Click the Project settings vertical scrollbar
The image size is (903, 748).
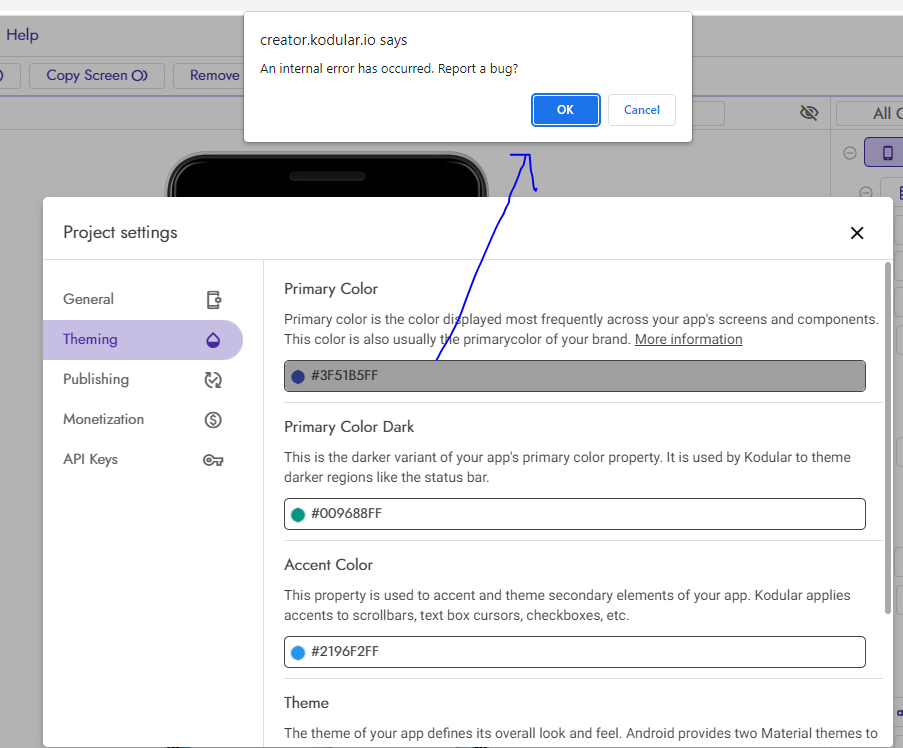click(887, 438)
